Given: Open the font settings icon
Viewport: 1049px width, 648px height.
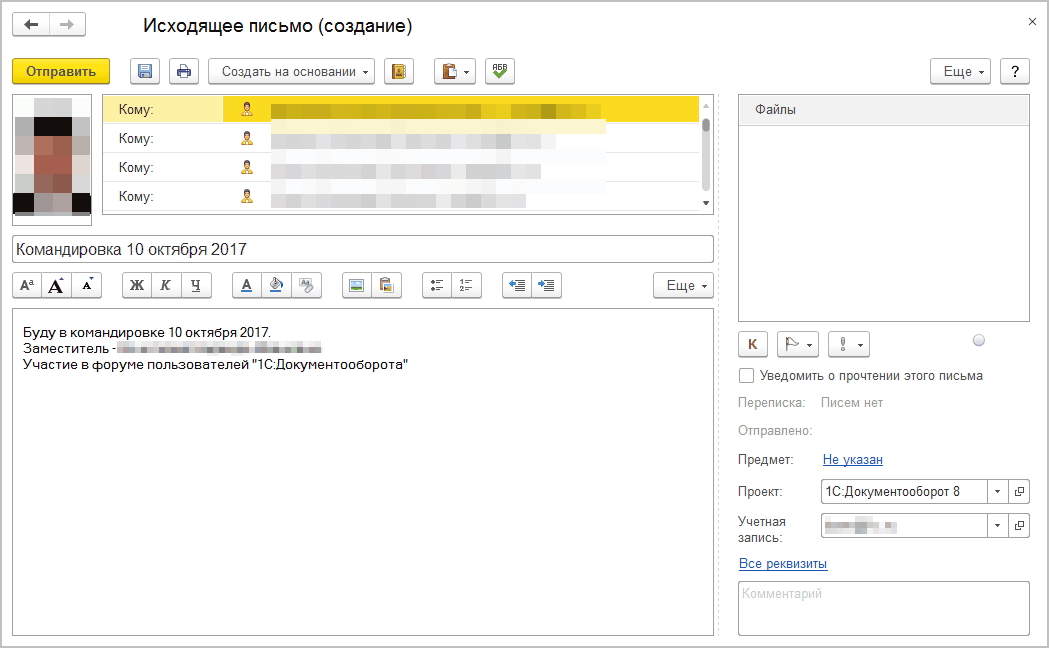Looking at the screenshot, I should coord(306,286).
